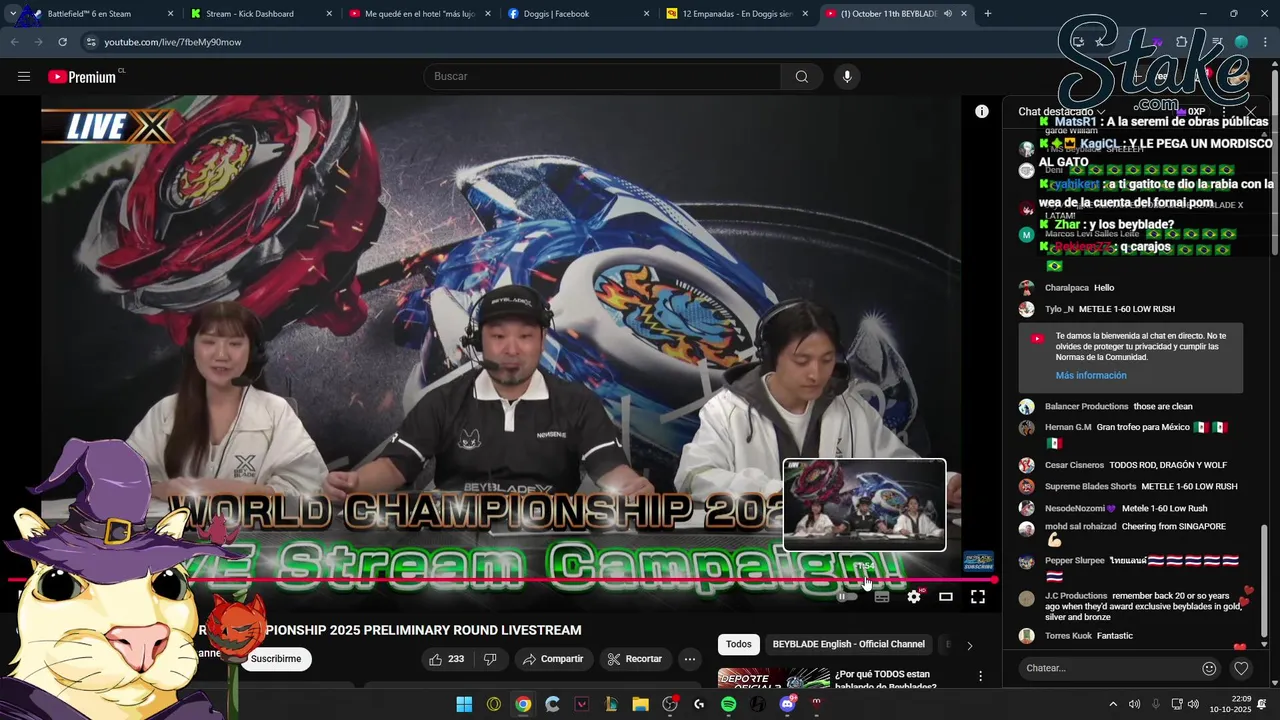Seek on the red video progress bar
Viewport: 1280px width, 720px height.
[x=500, y=580]
